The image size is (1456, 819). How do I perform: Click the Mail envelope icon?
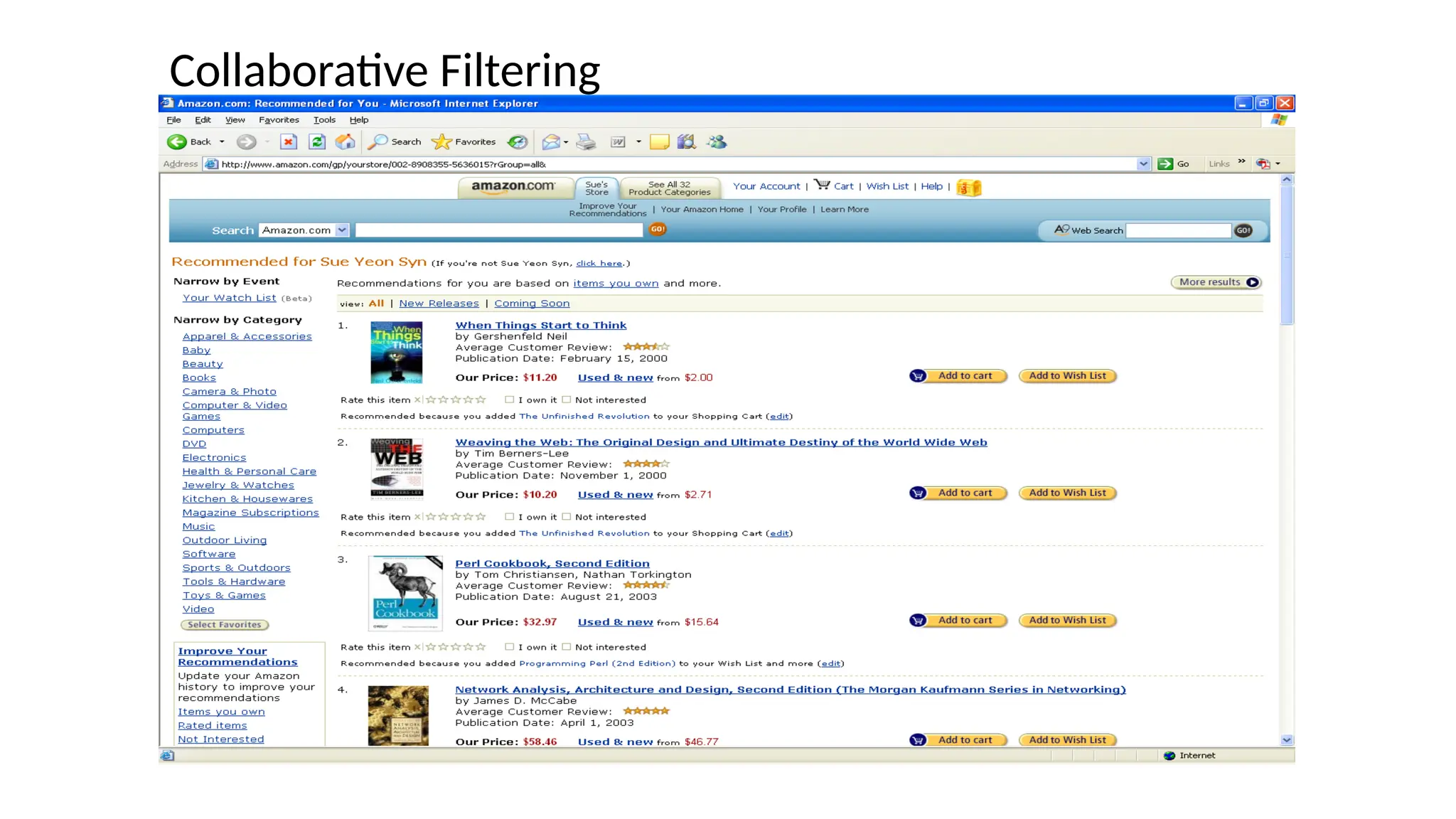tap(551, 142)
